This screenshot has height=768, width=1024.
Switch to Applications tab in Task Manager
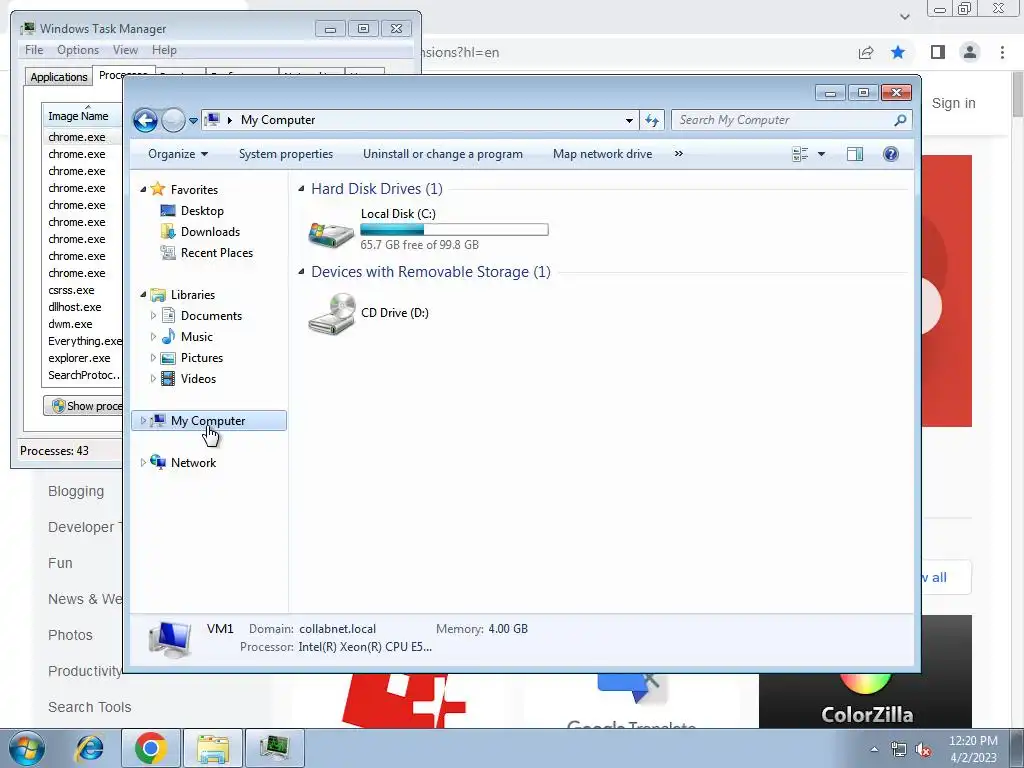point(59,77)
